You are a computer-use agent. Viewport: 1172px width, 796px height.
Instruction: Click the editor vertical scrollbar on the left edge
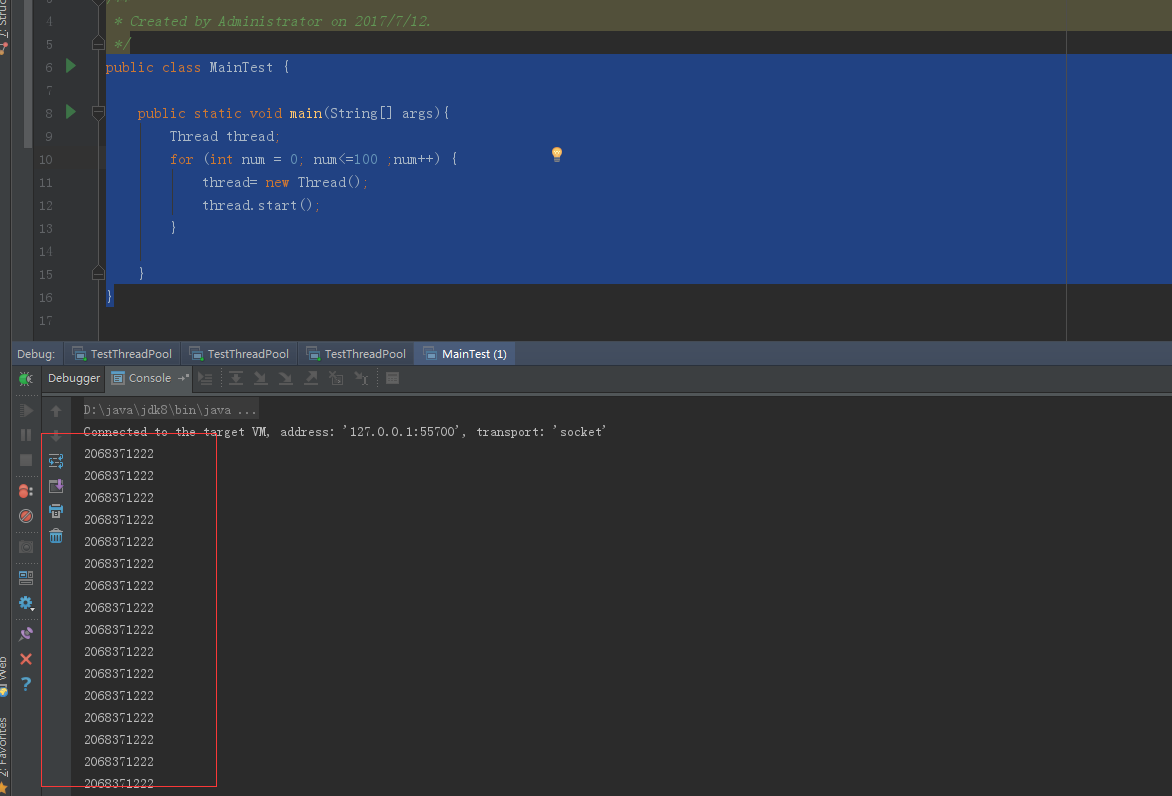click(x=28, y=75)
